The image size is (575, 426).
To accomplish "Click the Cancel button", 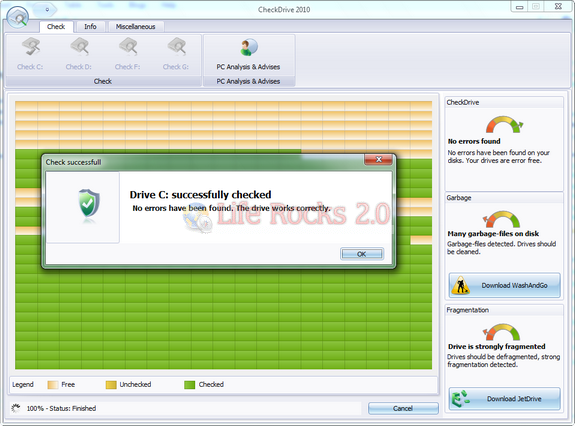I will [403, 408].
